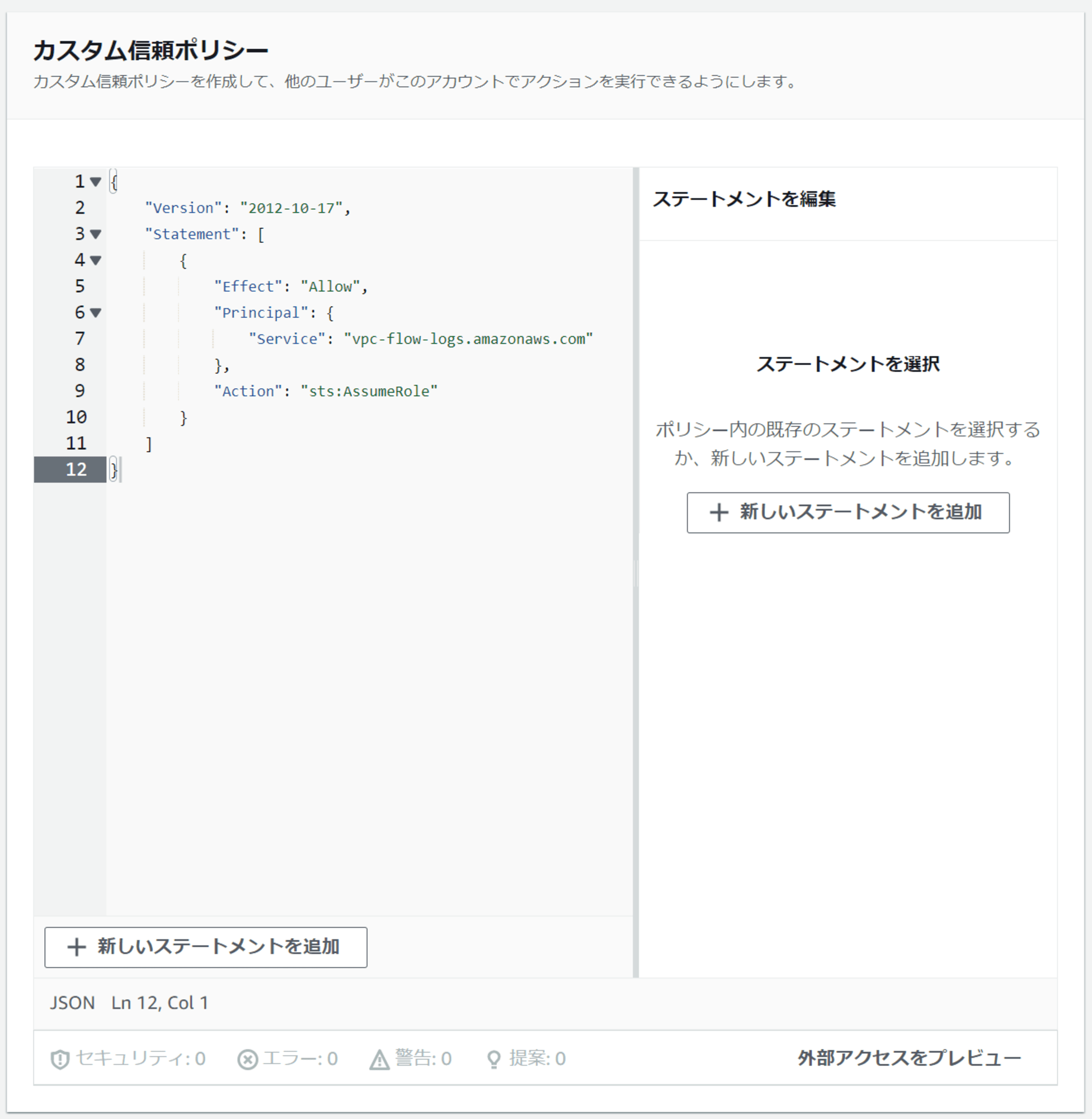This screenshot has width=1092, height=1119.
Task: Click the ステートメントを編集 panel heading
Action: pyautogui.click(x=744, y=199)
